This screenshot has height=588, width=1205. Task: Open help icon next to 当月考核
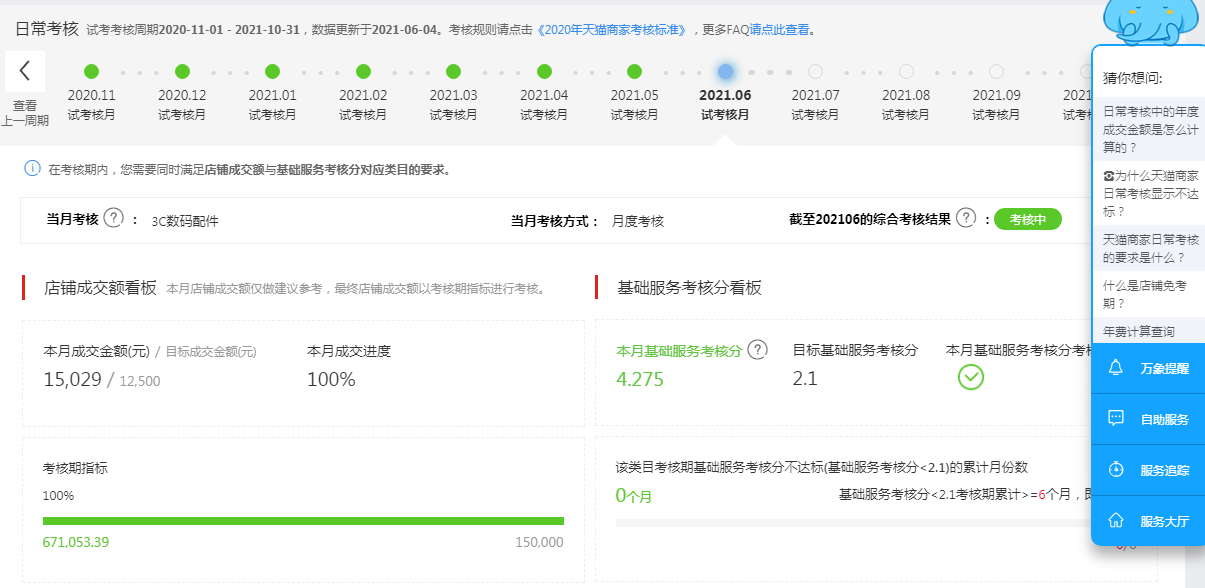(113, 218)
